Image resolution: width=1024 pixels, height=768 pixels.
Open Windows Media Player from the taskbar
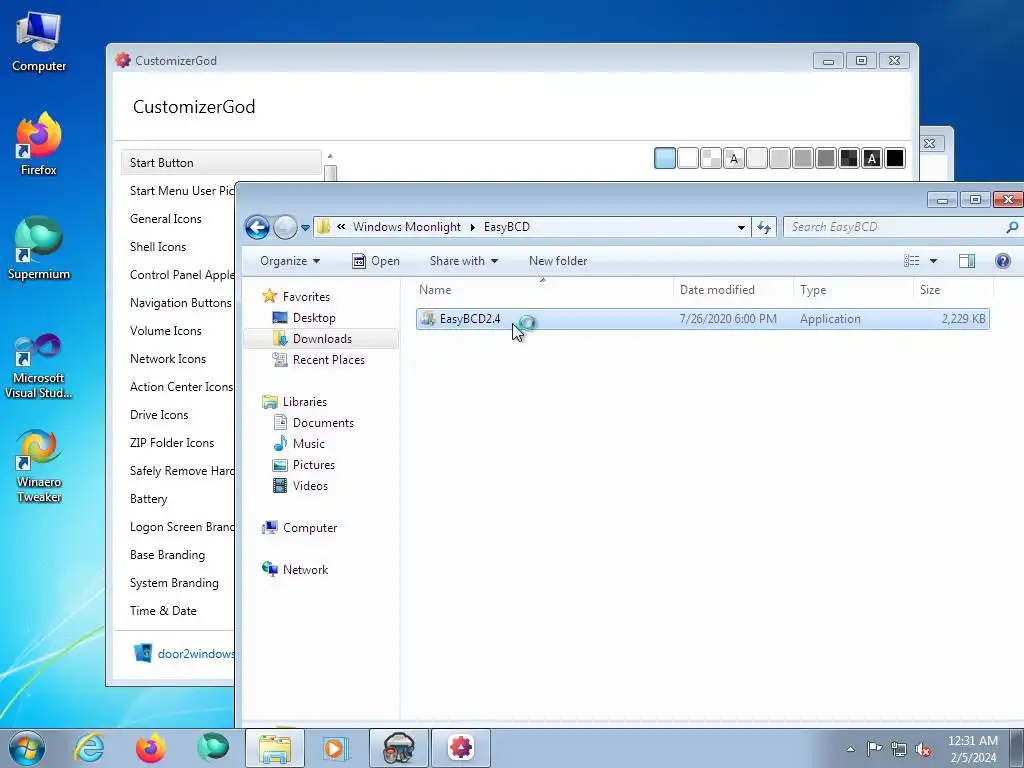(x=337, y=748)
